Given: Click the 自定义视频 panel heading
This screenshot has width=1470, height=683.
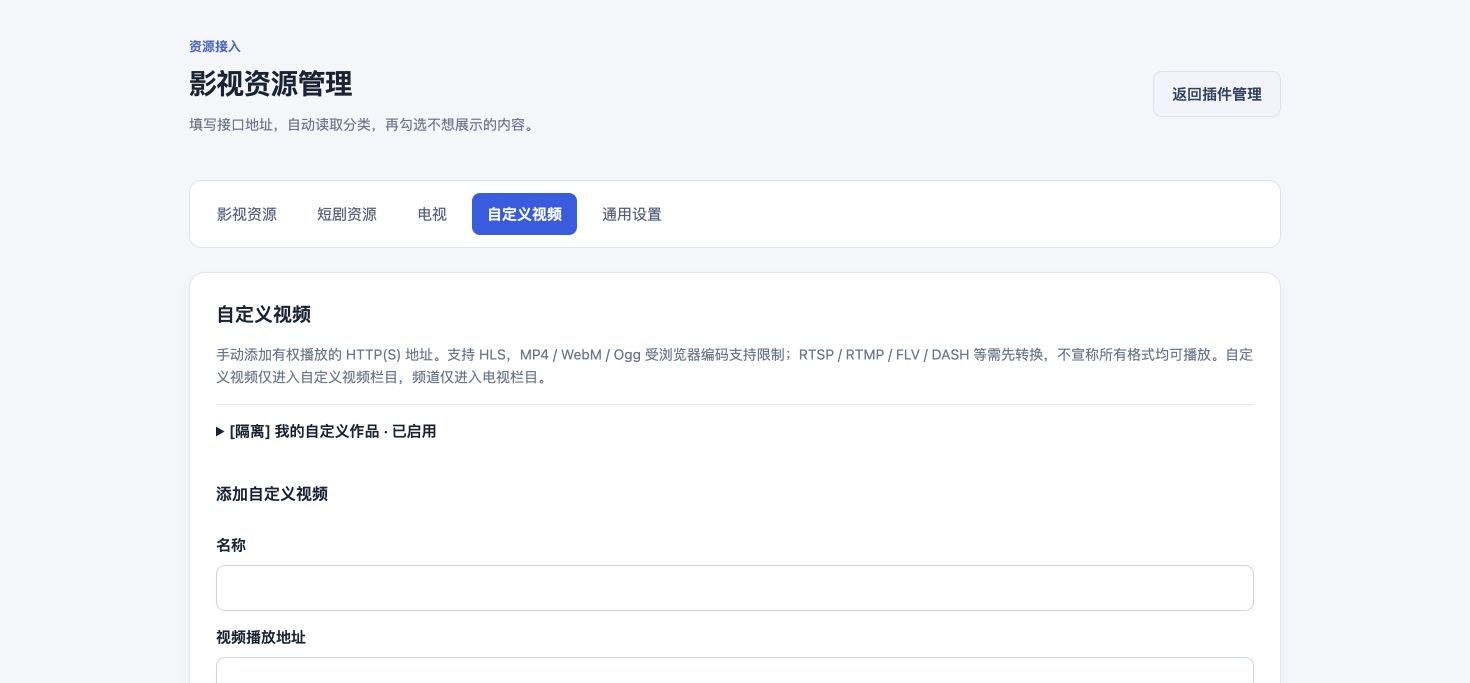Looking at the screenshot, I should 264,315.
